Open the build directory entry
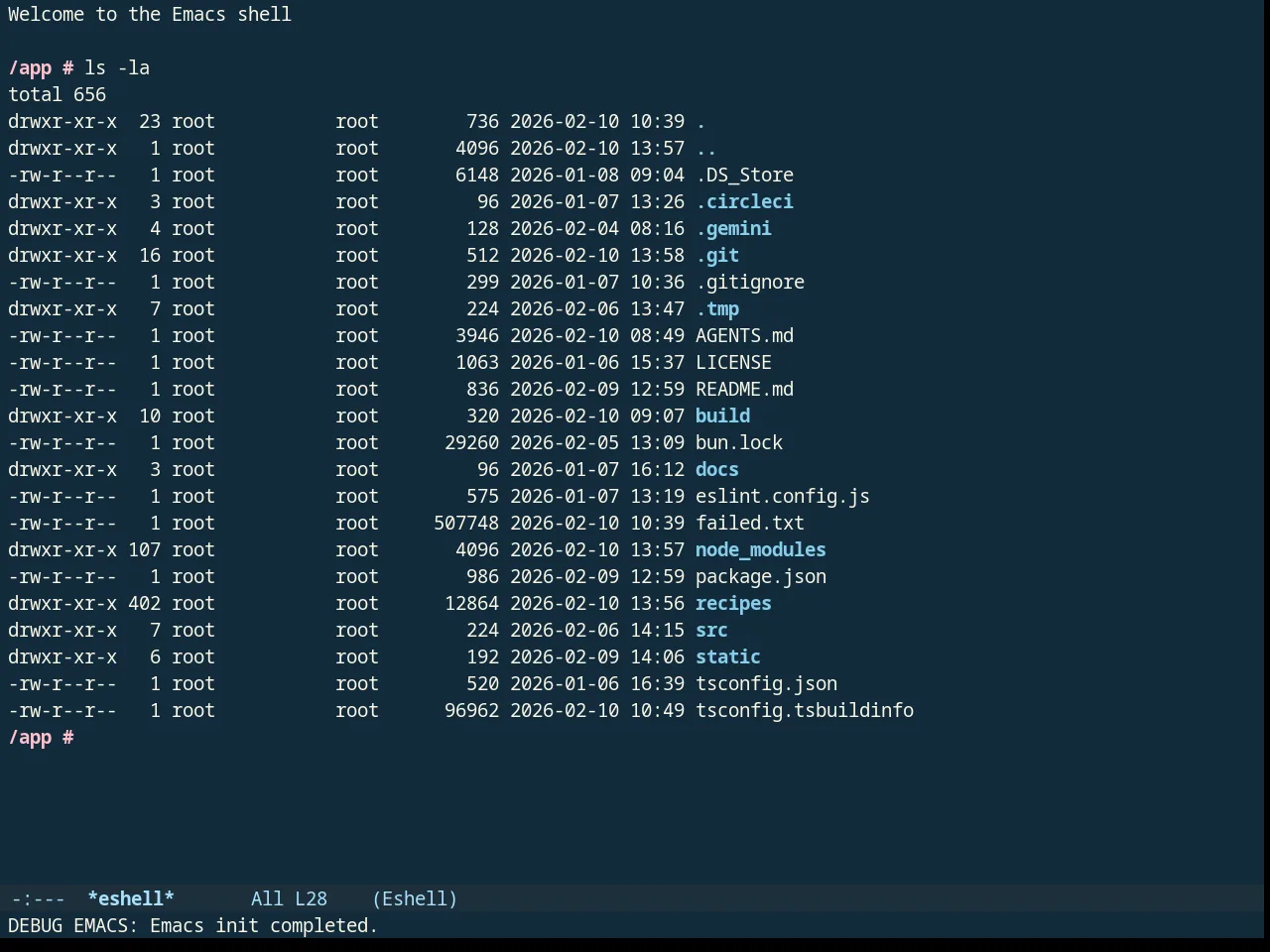 722,416
